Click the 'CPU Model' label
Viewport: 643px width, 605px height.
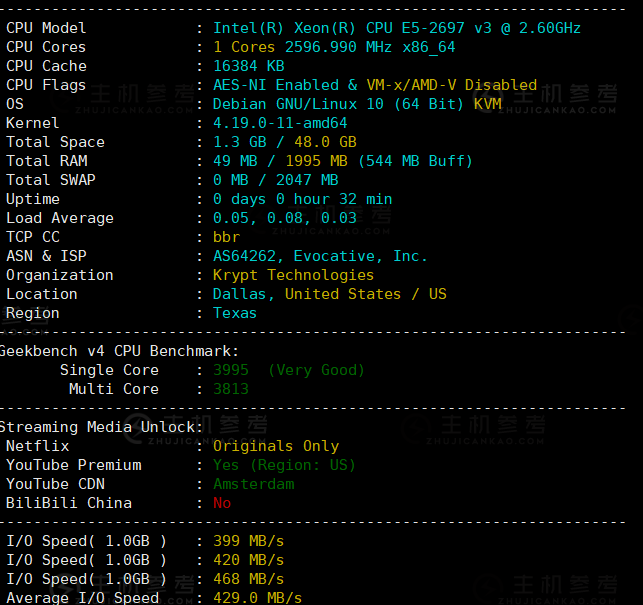pos(46,28)
